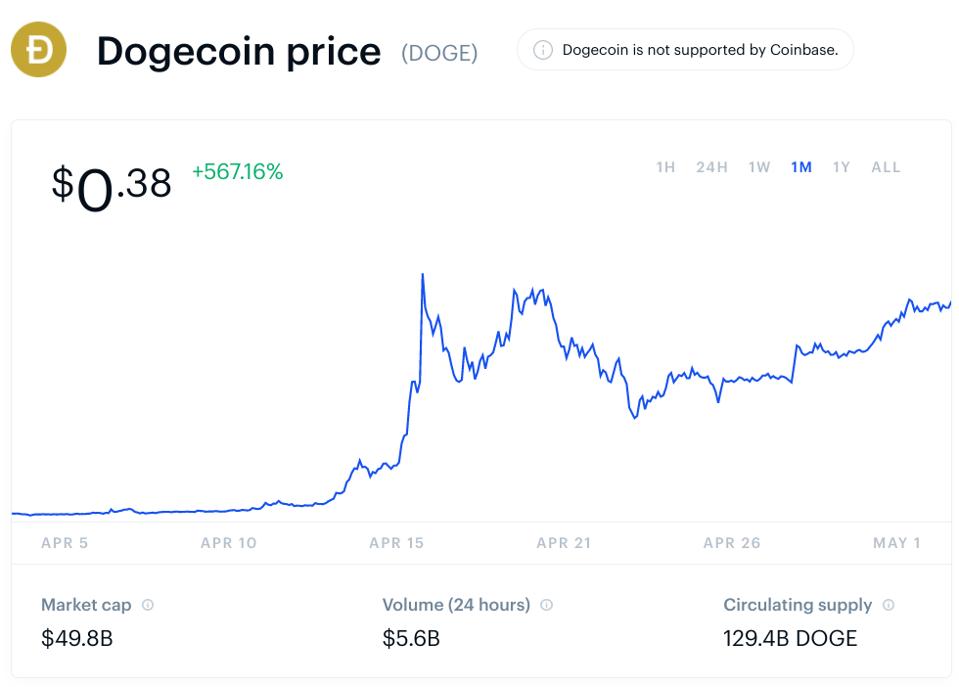Click the Dogecoin price heading
This screenshot has width=959, height=687.
point(239,50)
